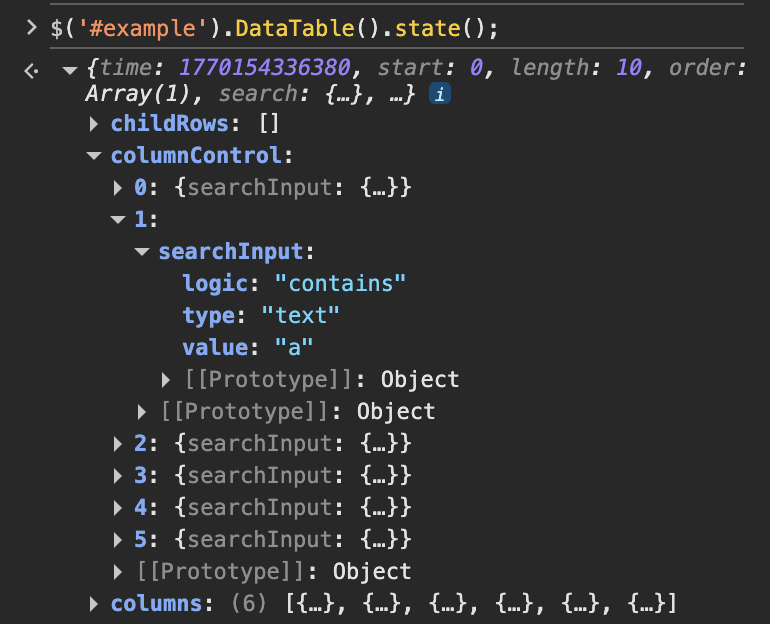Screen dimensions: 770x624
Task: Expand columnControl entry 4
Action: click(119, 508)
